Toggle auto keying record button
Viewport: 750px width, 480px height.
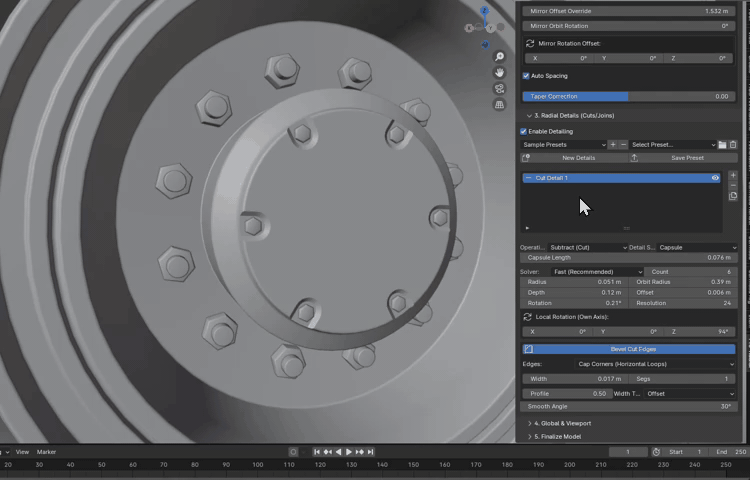293,452
